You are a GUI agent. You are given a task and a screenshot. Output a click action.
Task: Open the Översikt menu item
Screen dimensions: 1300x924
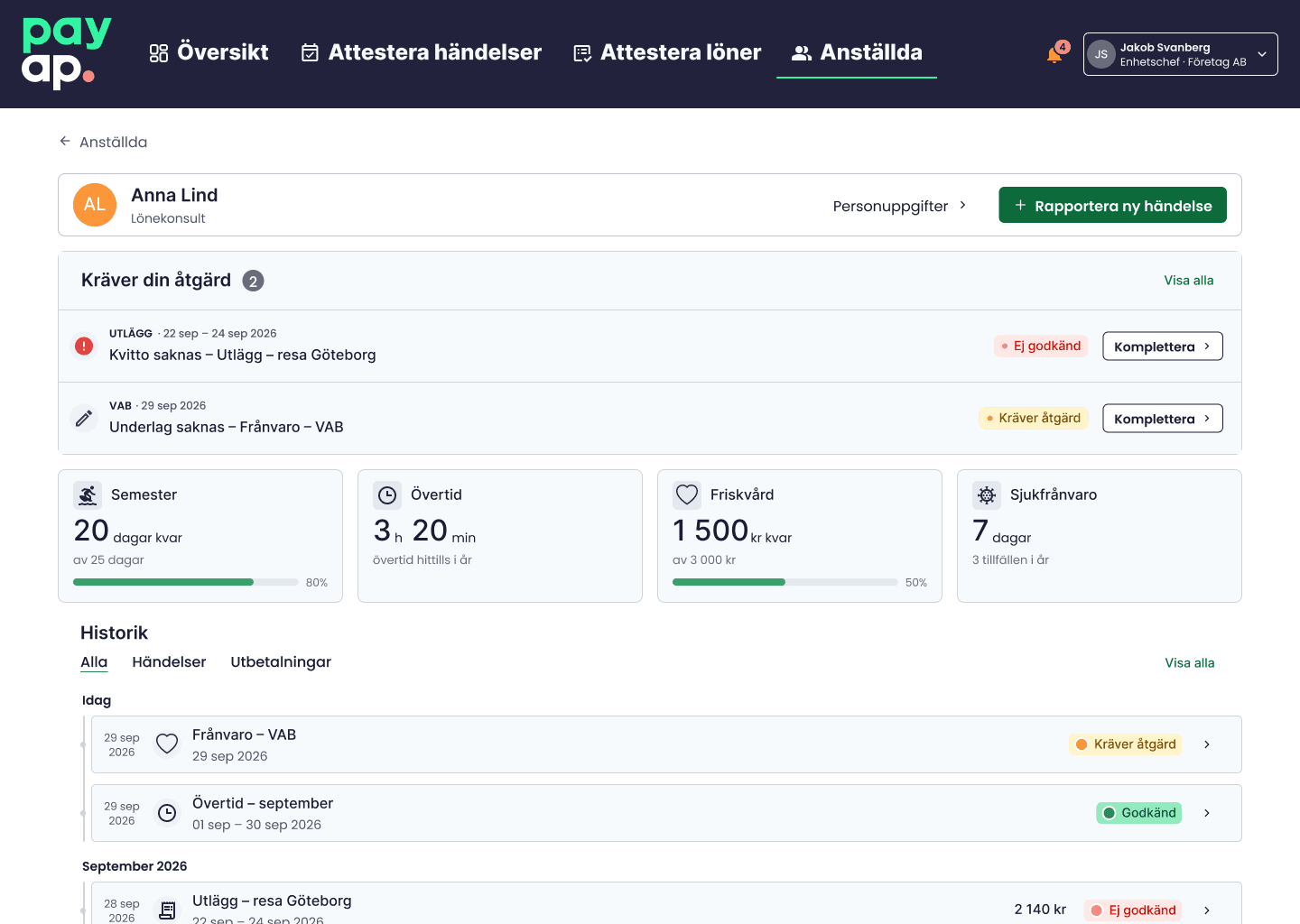209,52
